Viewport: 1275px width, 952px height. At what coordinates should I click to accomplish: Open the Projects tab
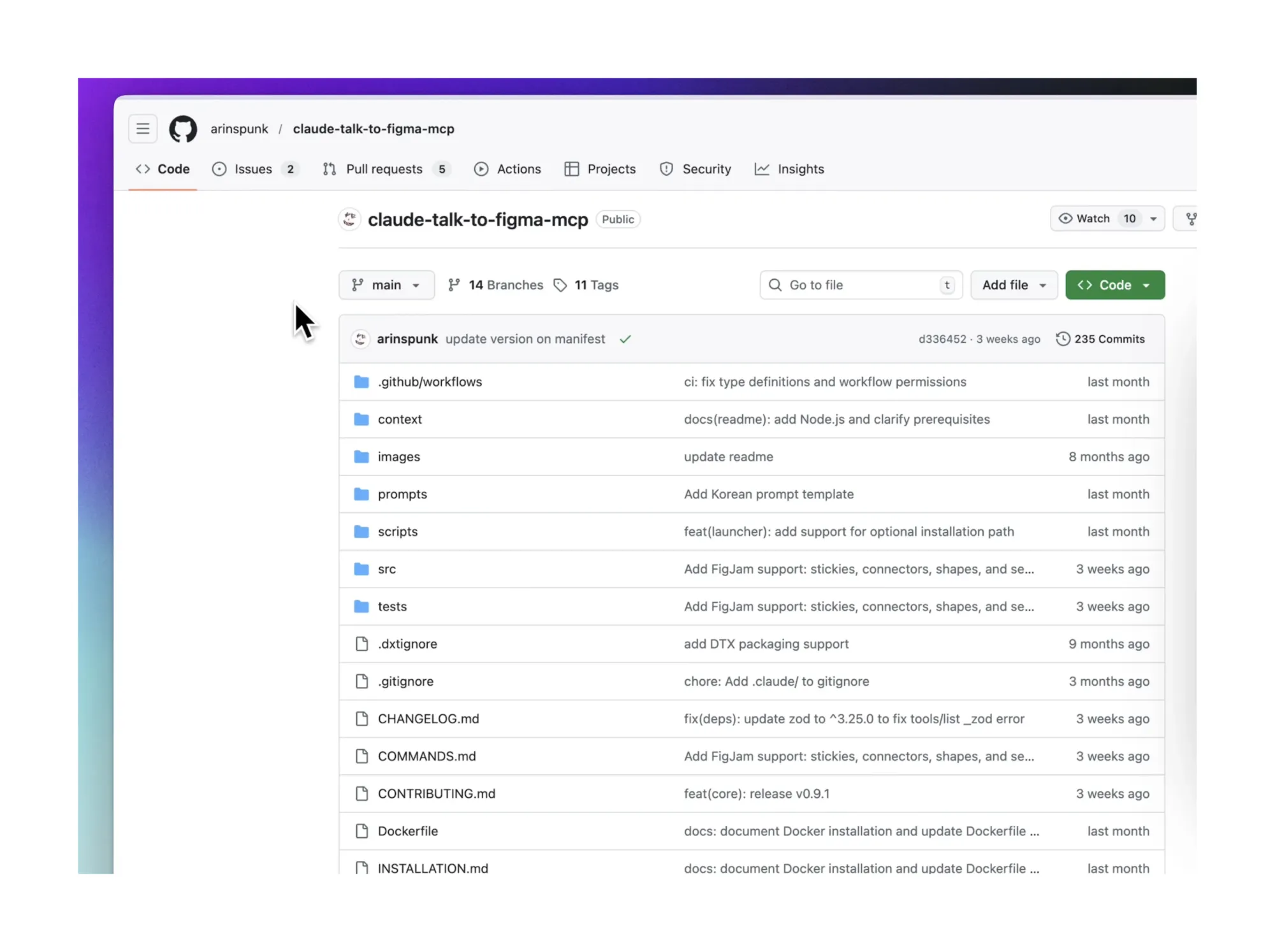point(600,169)
